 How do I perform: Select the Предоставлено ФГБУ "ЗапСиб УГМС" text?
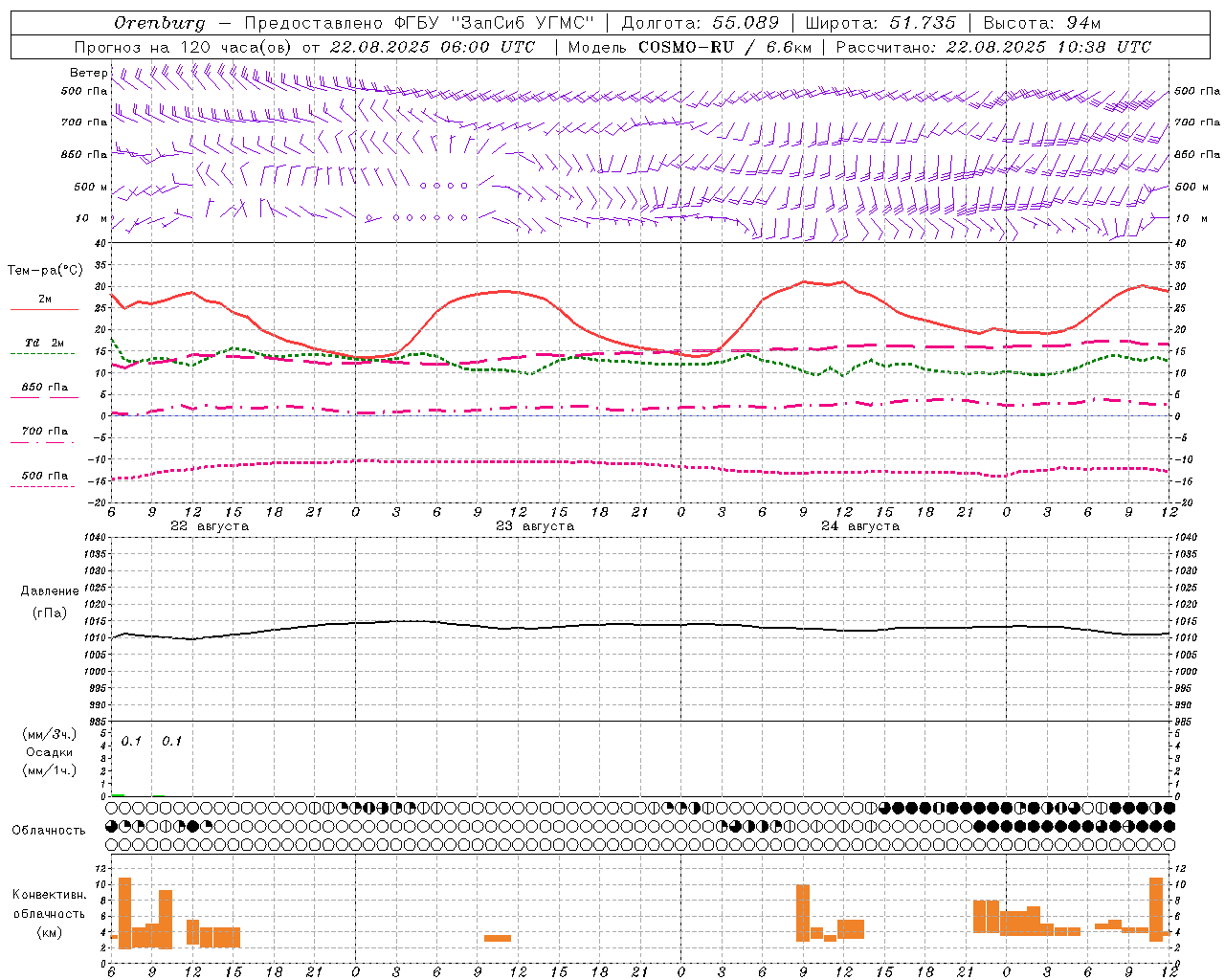(419, 23)
